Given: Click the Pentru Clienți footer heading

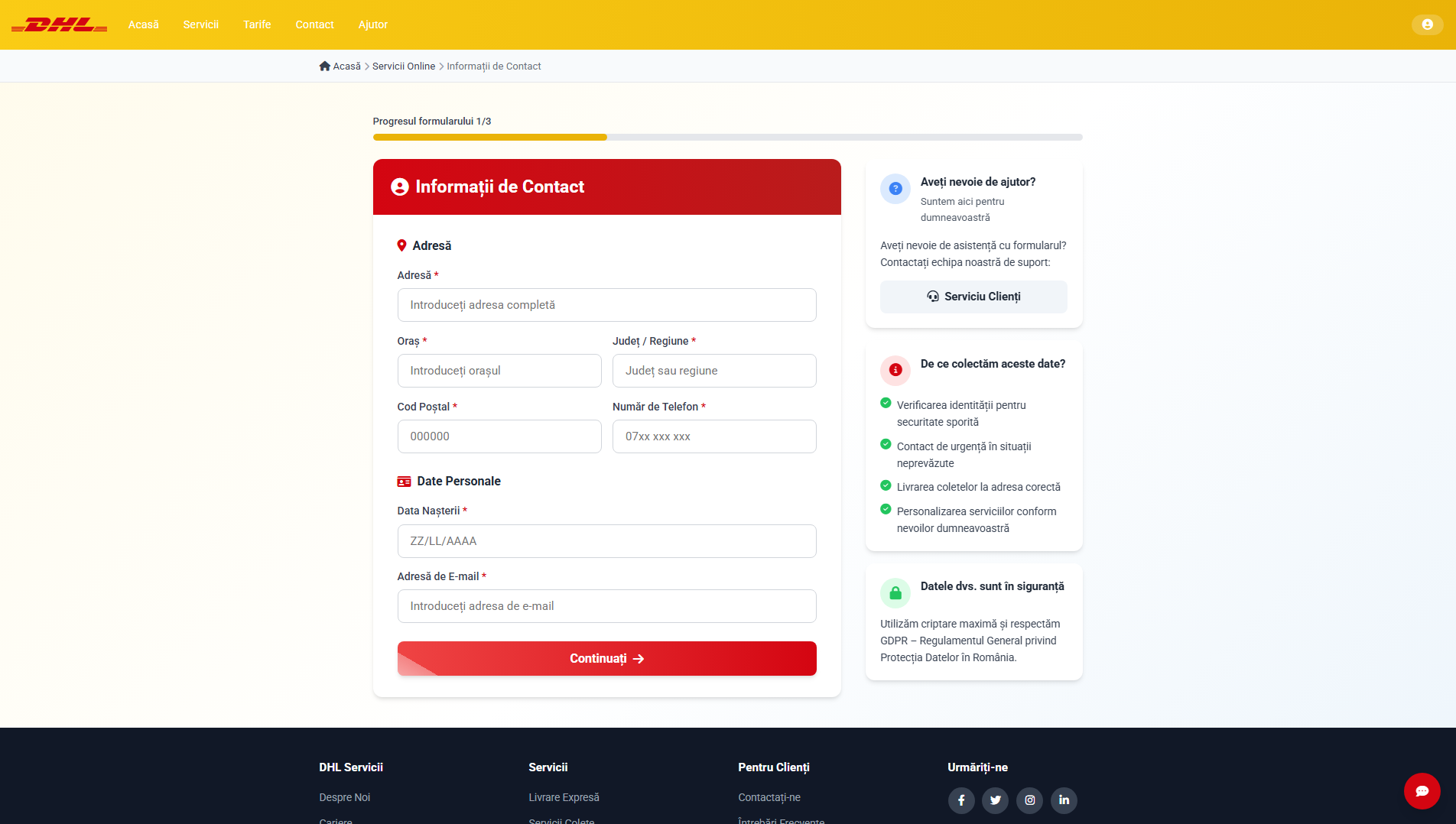Looking at the screenshot, I should (x=774, y=767).
